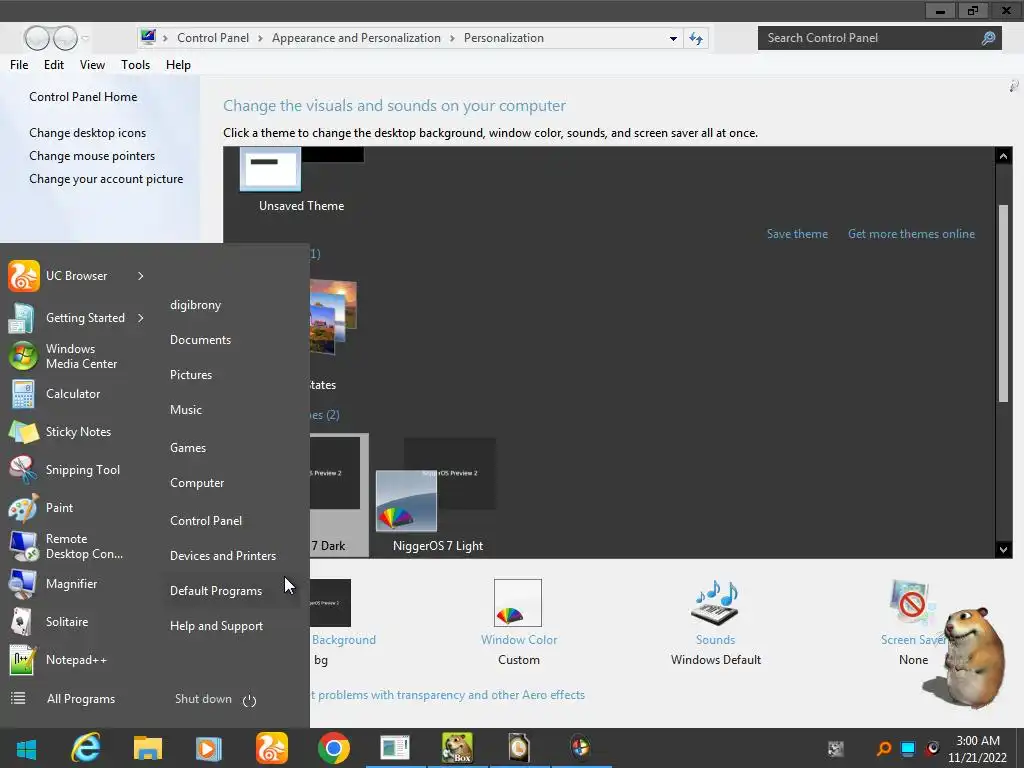This screenshot has height=768, width=1024.
Task: Click the Windows Start button on taskbar
Action: click(x=26, y=748)
